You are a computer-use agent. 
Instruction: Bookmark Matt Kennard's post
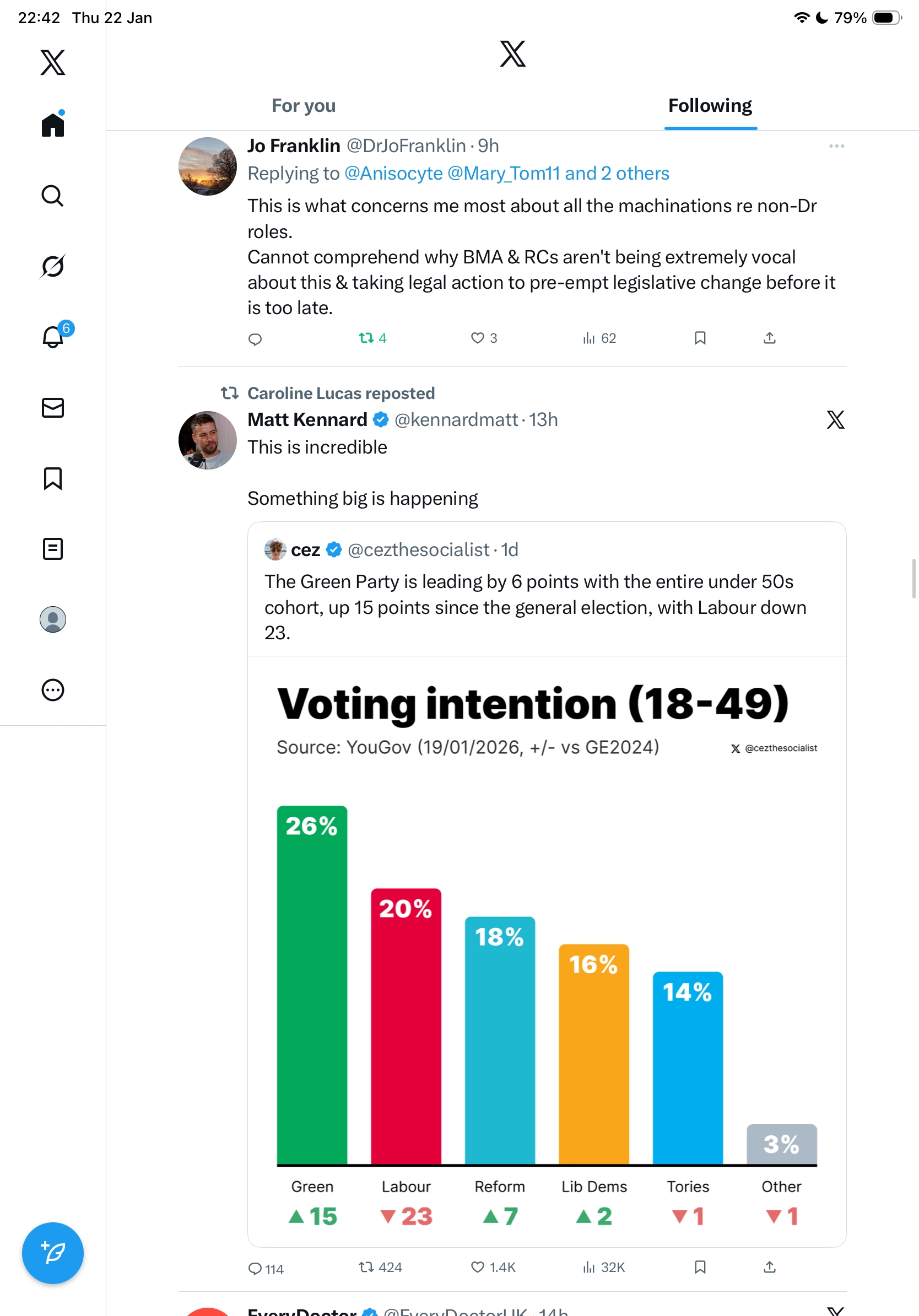(700, 1268)
